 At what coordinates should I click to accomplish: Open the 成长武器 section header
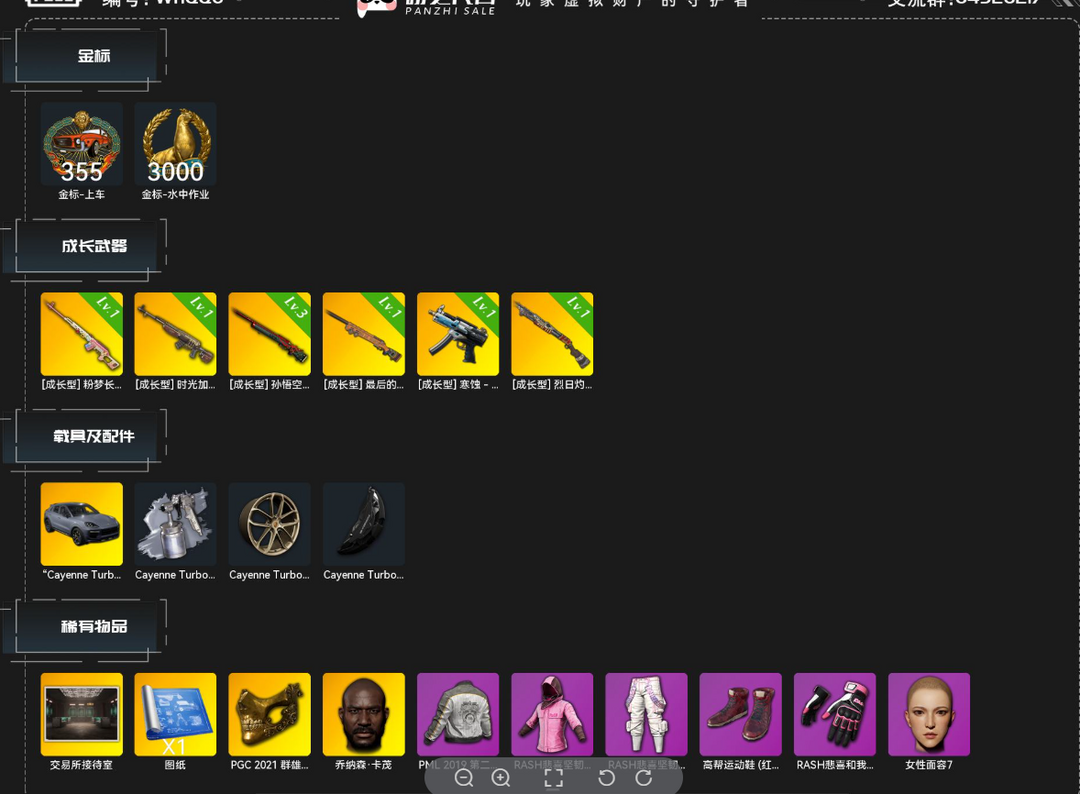coord(94,246)
